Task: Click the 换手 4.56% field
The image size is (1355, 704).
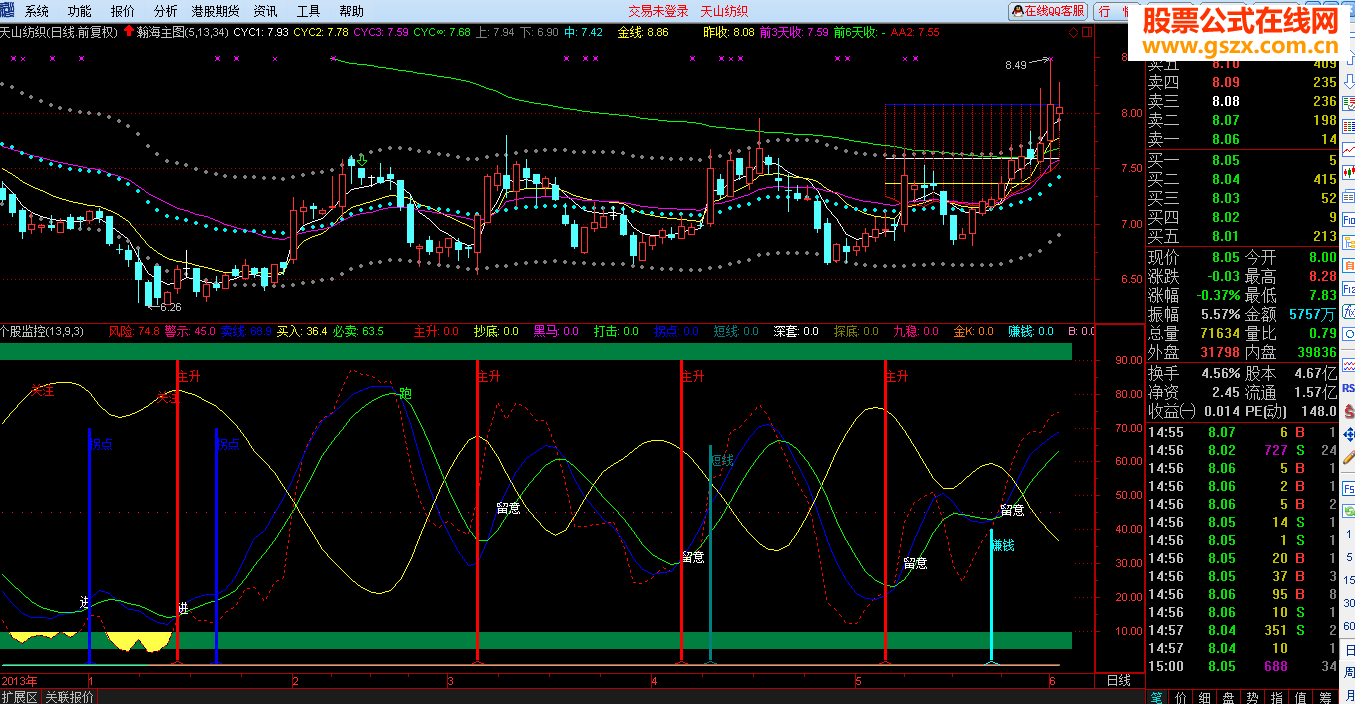Action: [1194, 372]
